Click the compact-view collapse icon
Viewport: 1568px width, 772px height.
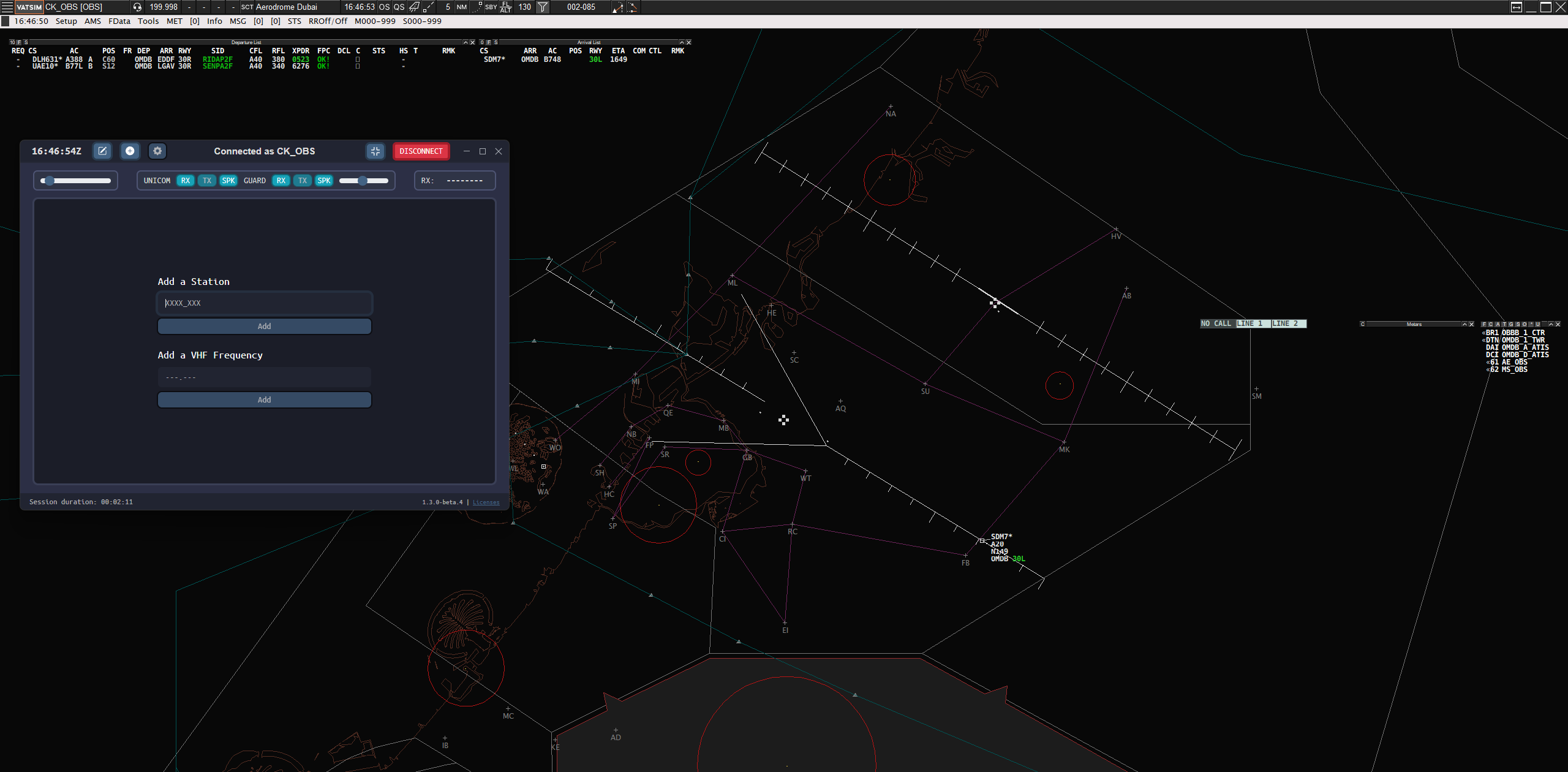[x=375, y=151]
